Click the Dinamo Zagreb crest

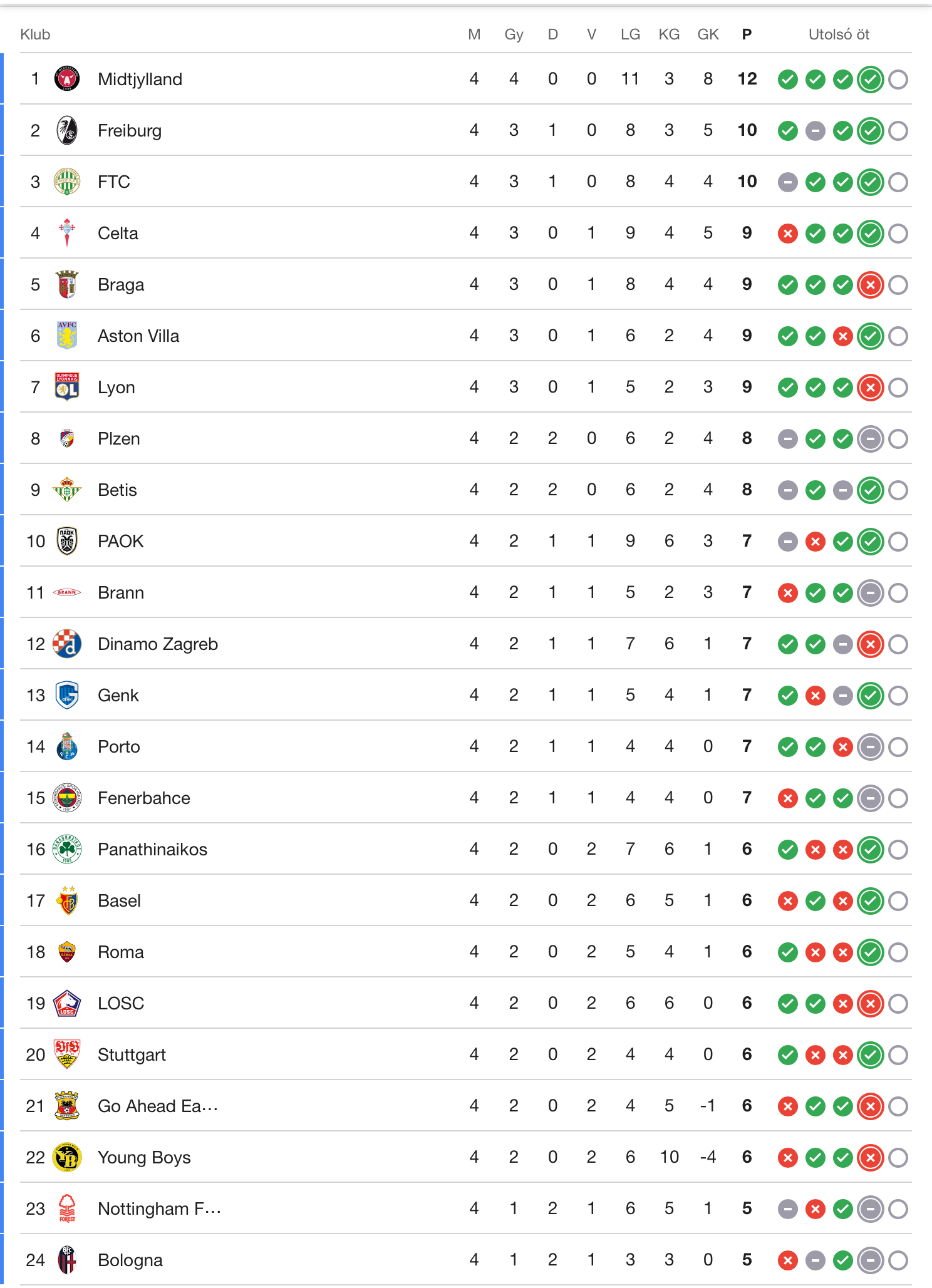click(x=67, y=644)
